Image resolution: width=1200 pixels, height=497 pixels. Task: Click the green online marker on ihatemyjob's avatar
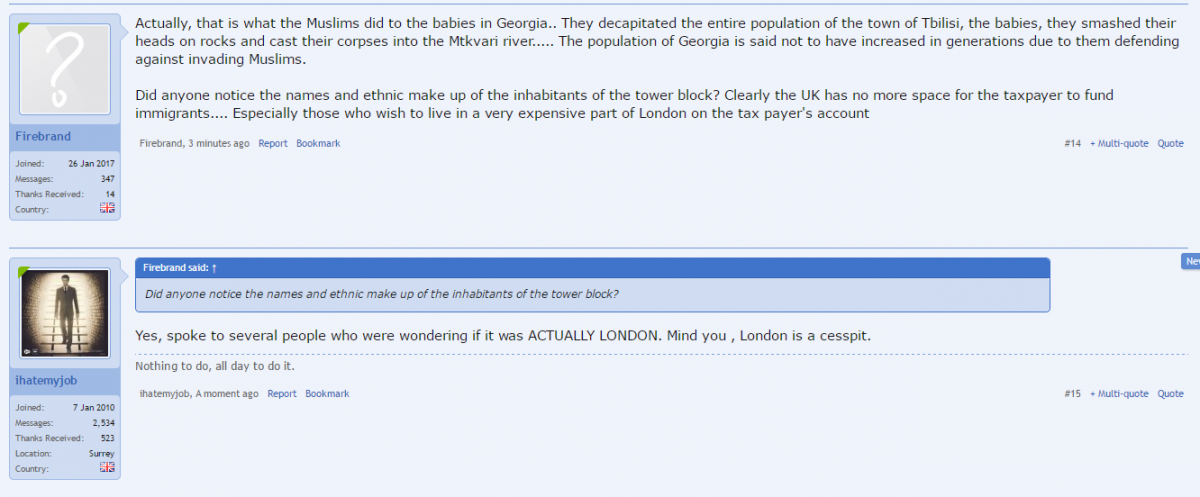tap(23, 270)
